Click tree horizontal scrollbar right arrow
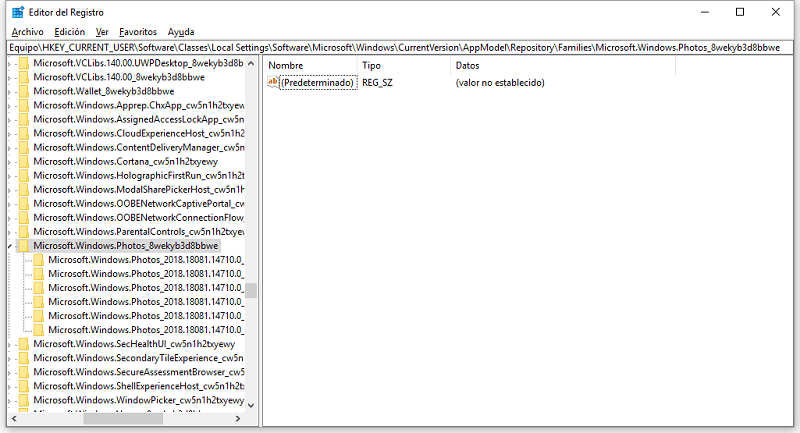The height and width of the screenshot is (433, 800). coord(238,419)
